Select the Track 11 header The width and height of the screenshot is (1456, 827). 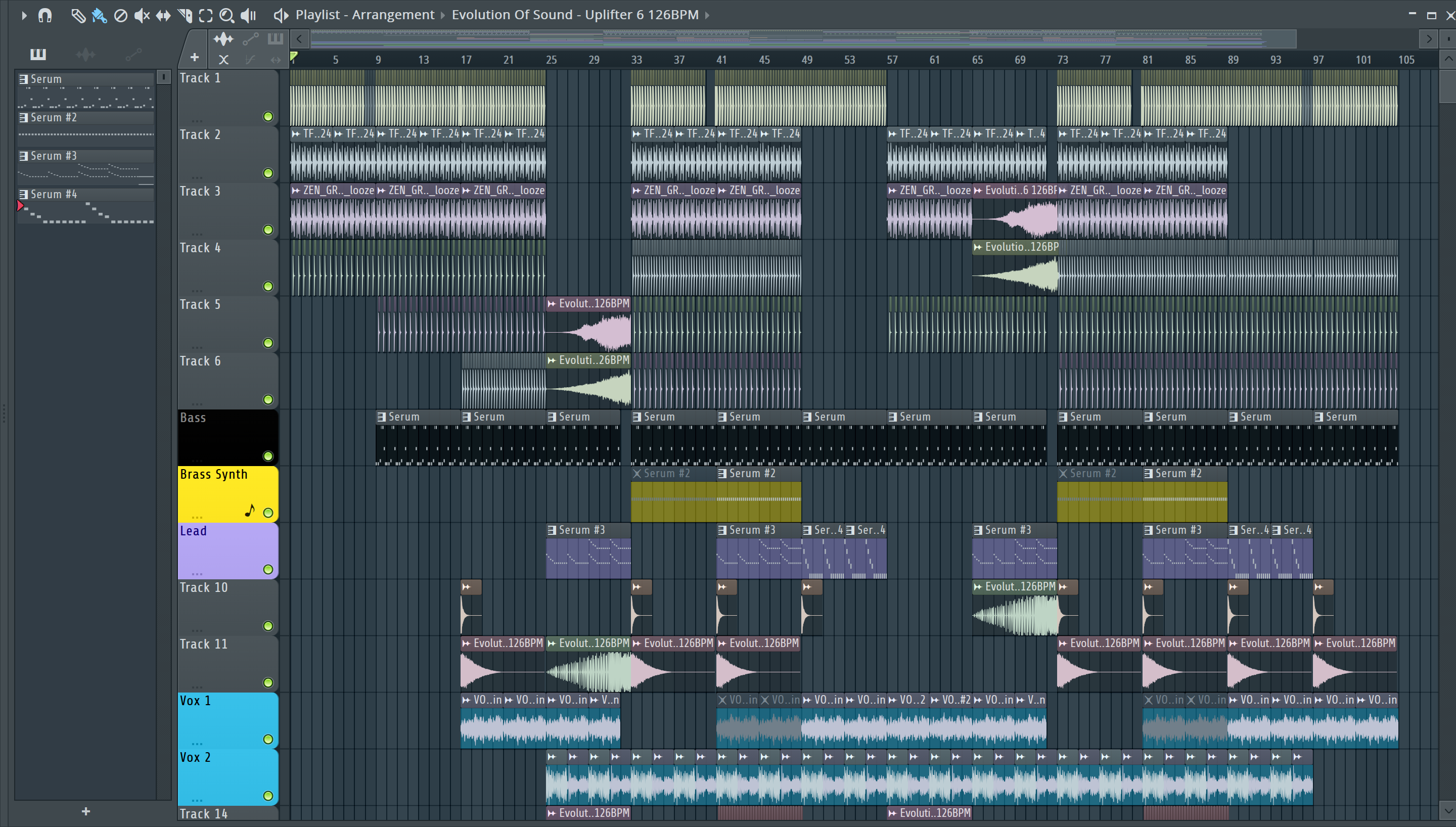[x=227, y=664]
